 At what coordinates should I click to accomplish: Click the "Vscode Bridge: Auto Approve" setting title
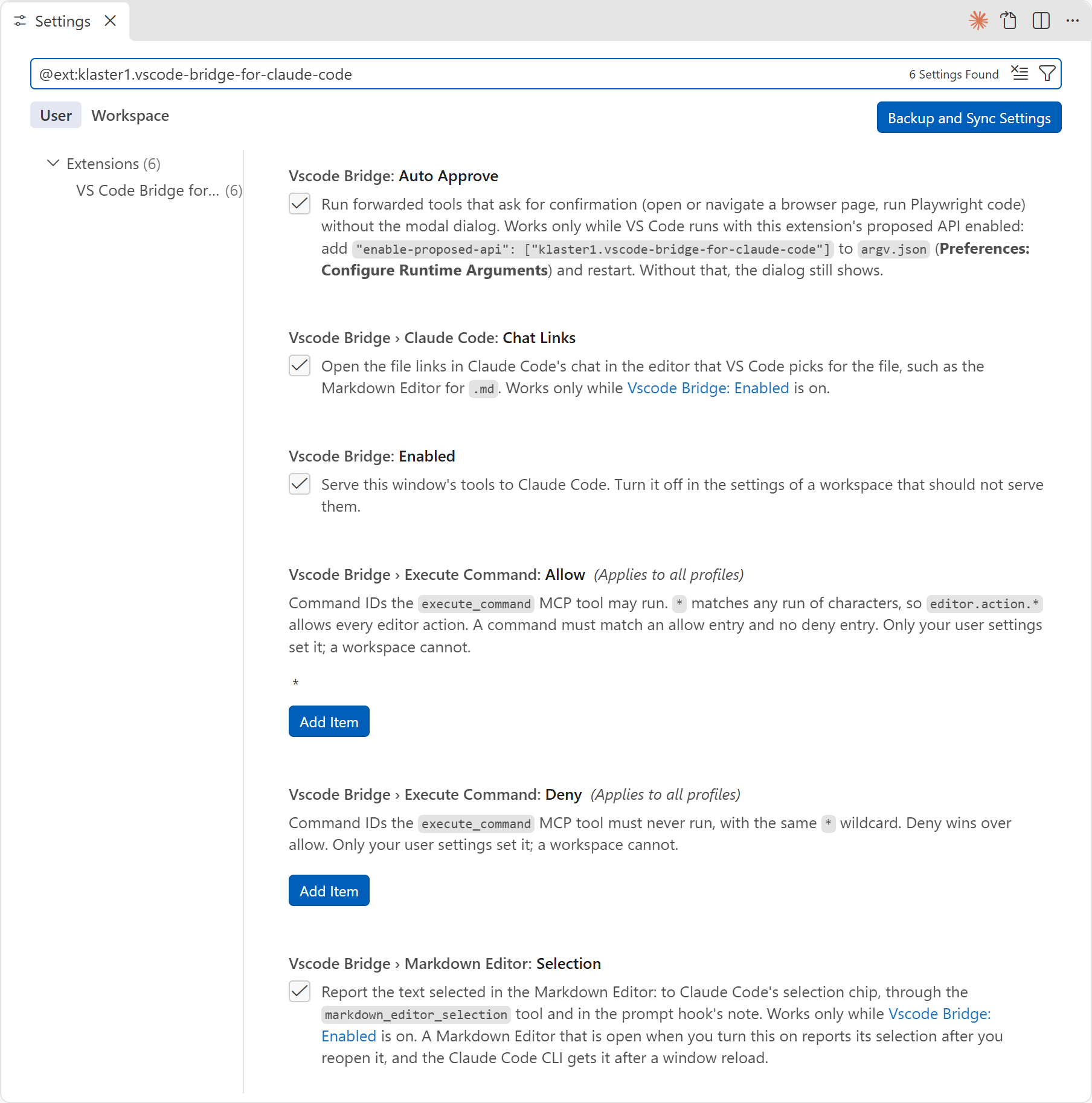click(393, 176)
